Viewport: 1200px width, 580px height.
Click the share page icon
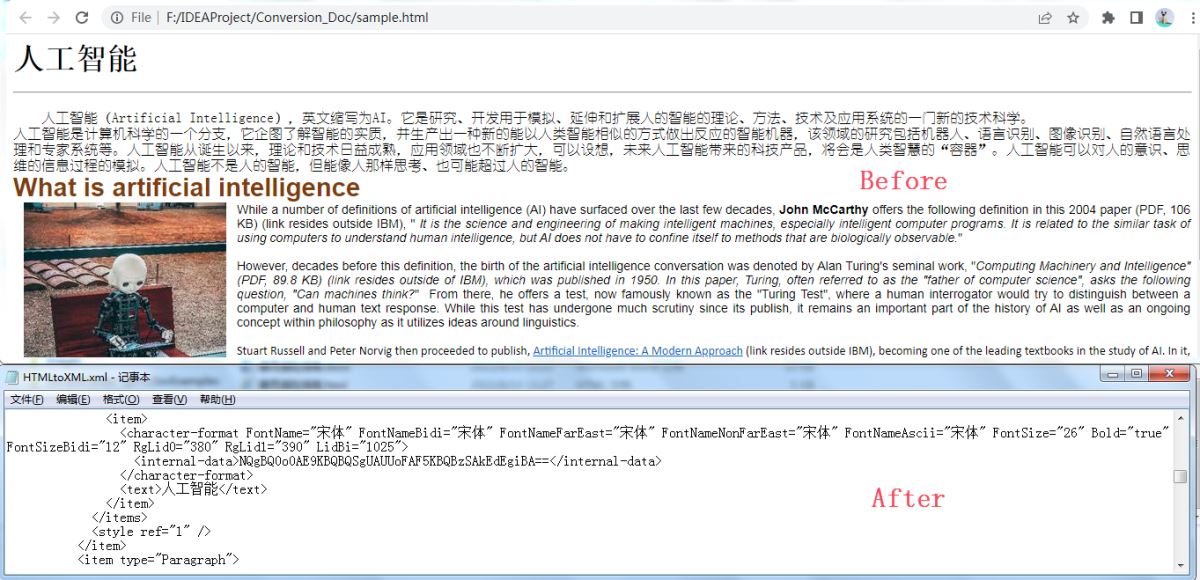(1045, 17)
